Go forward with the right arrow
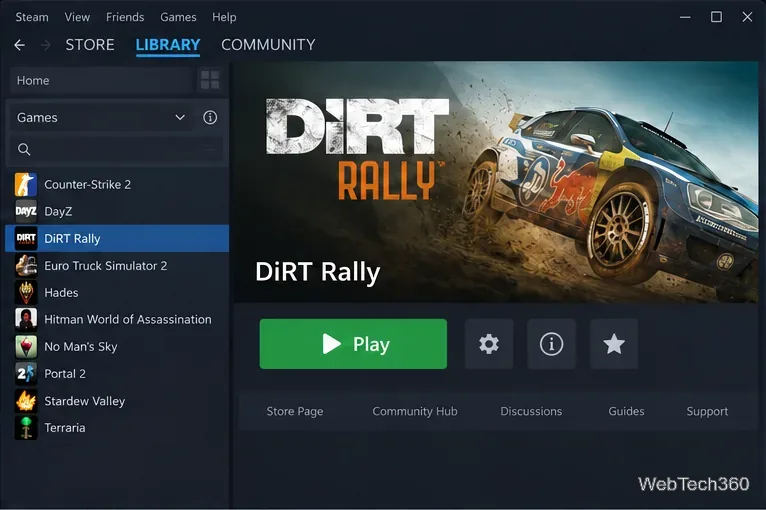Viewport: 766px width, 510px height. pos(45,45)
